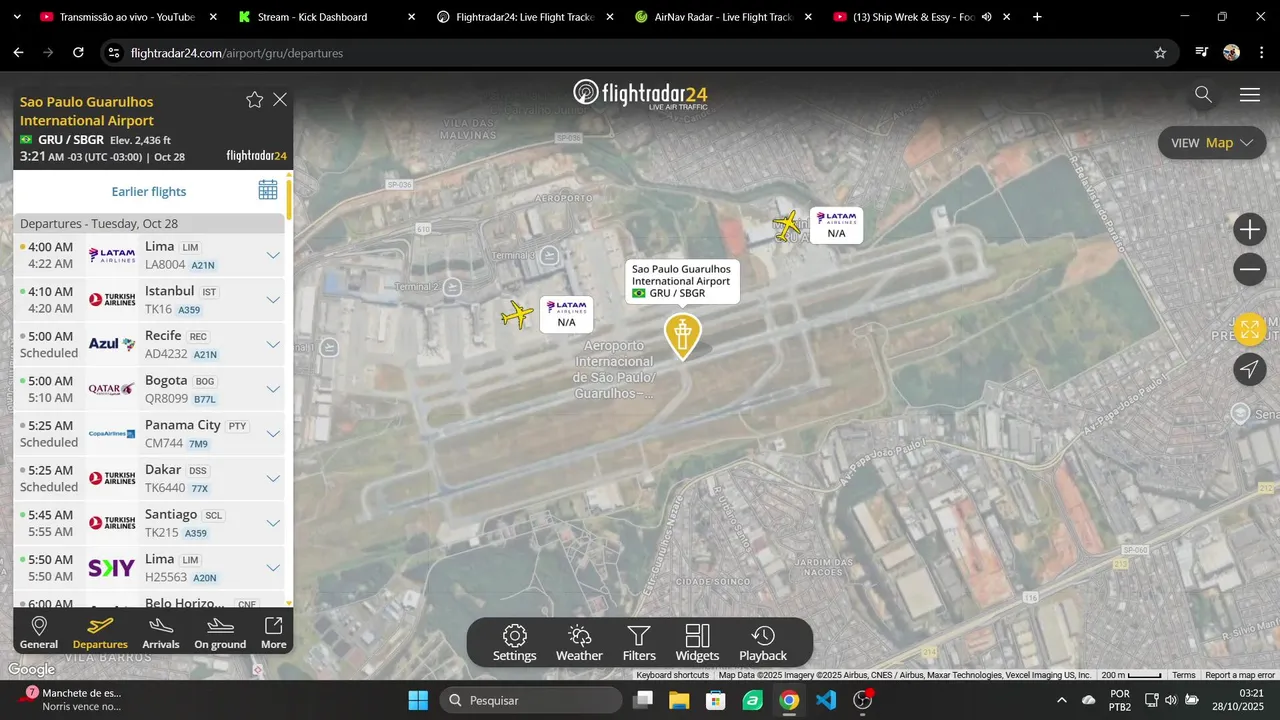Reload the current page
The image size is (1280, 720).
[78, 53]
